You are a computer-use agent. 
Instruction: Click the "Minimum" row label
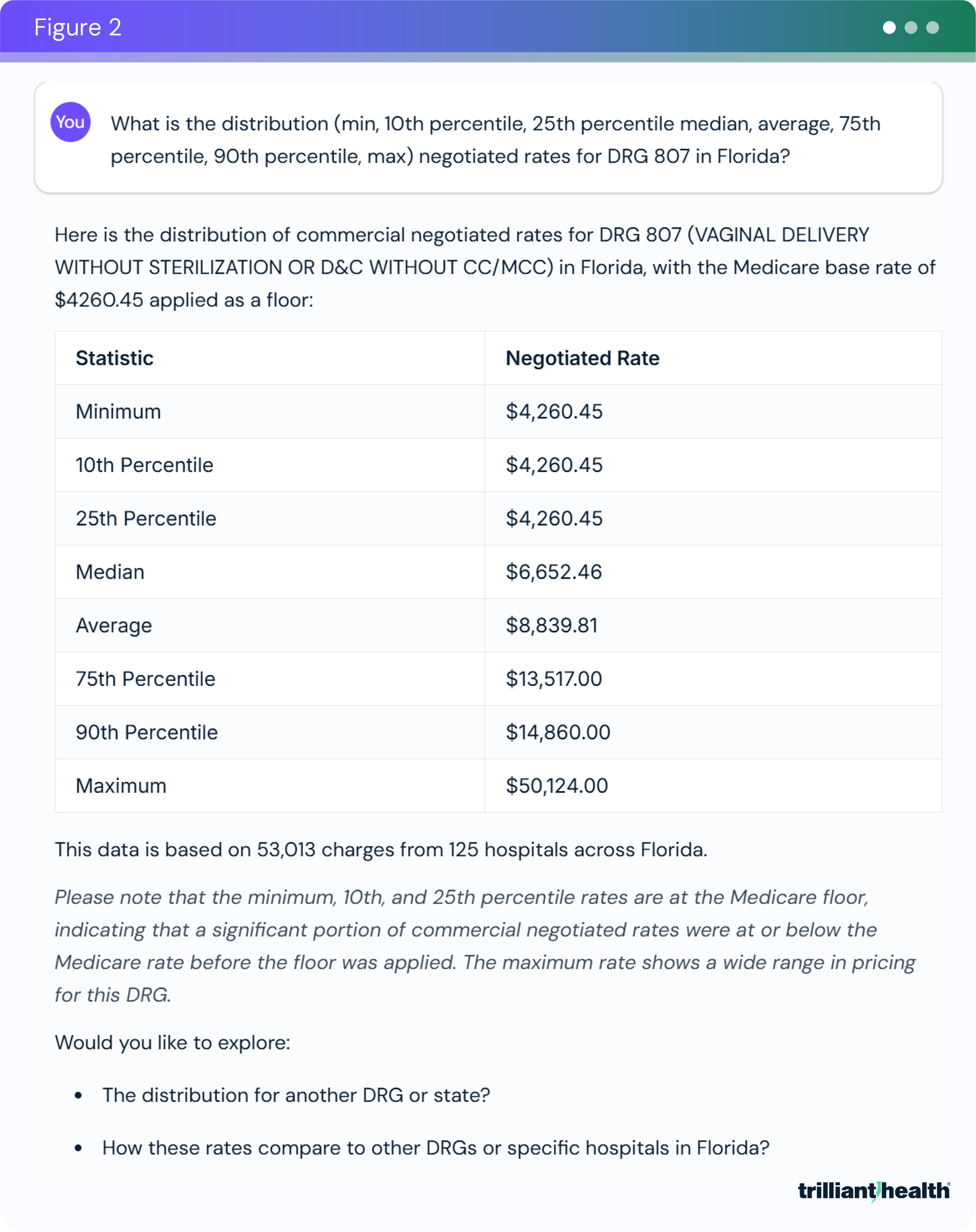(118, 412)
